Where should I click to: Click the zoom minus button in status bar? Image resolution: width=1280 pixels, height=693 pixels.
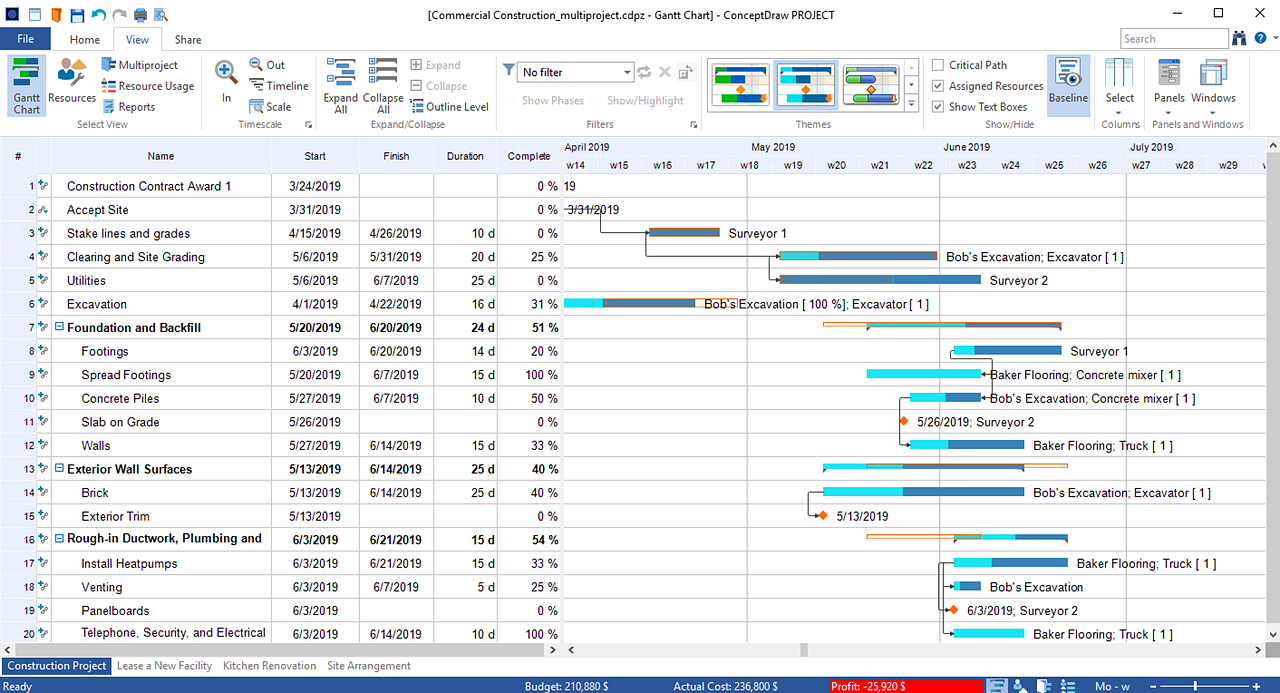click(x=1155, y=686)
